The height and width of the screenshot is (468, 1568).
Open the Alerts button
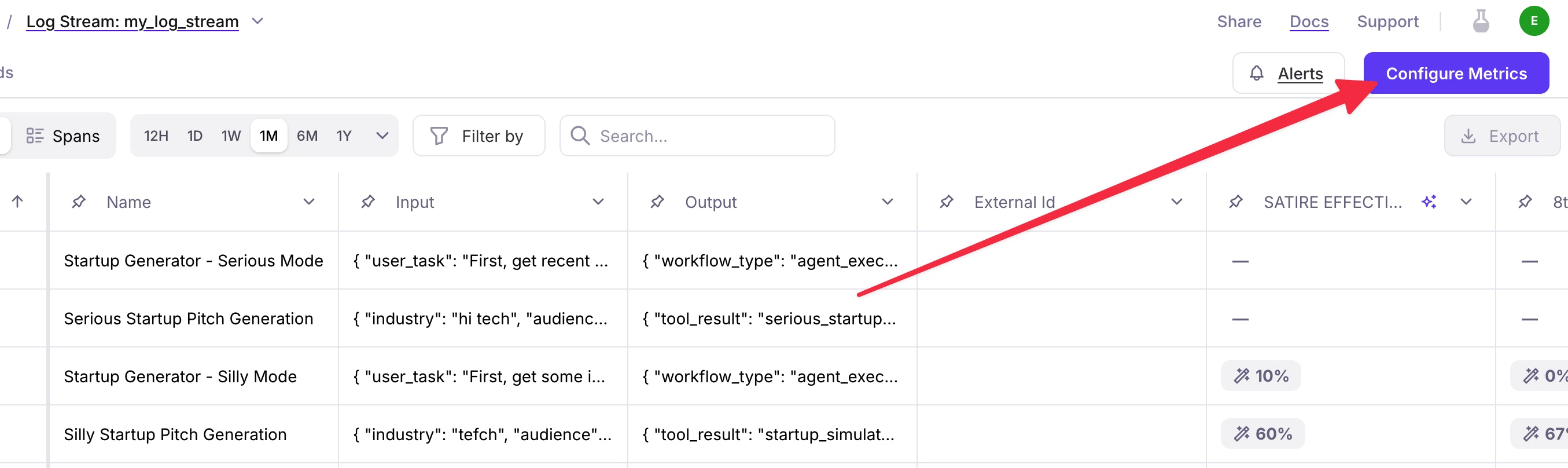coord(1288,73)
